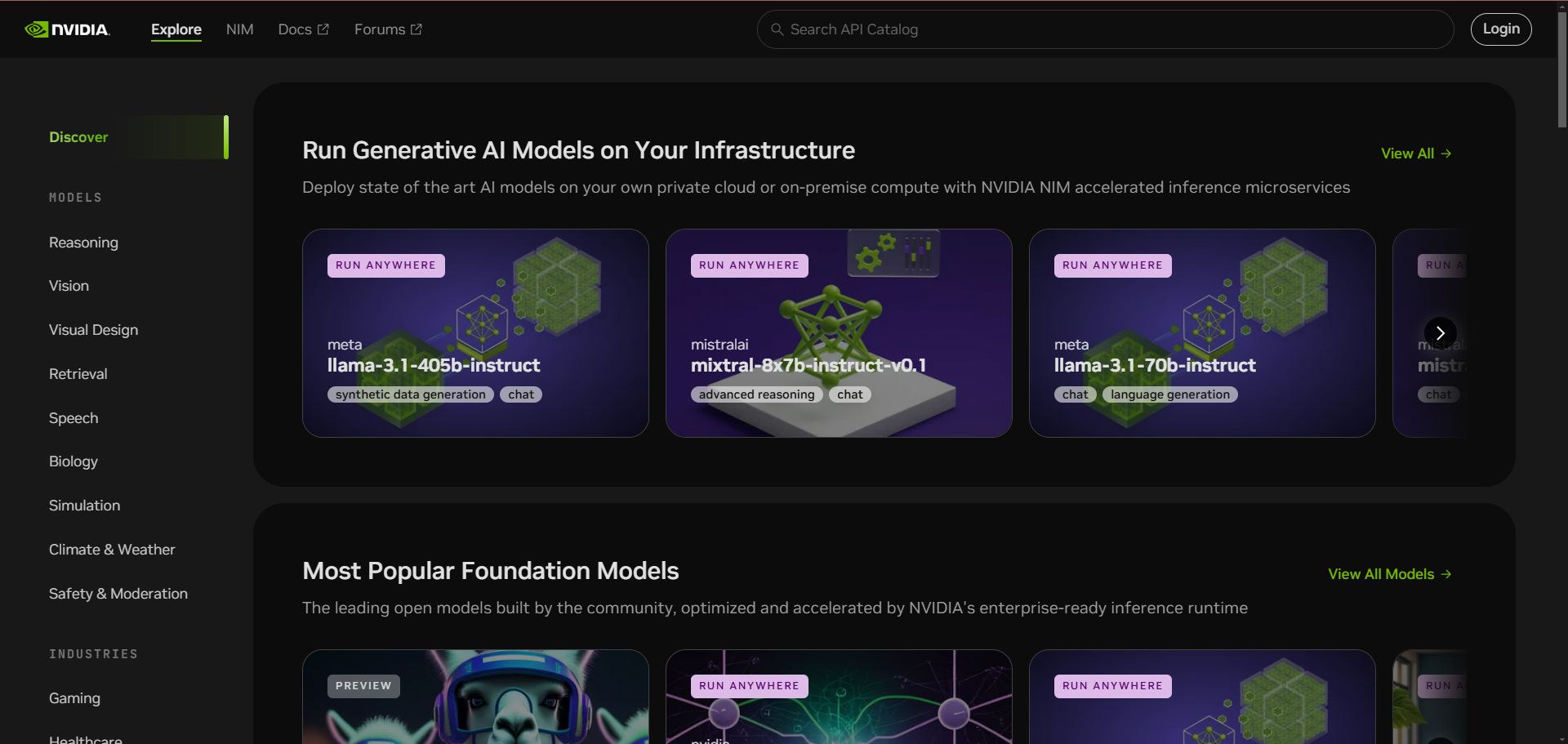
Task: Click RUN ANYWHERE badge on mixtral card
Action: tap(750, 265)
